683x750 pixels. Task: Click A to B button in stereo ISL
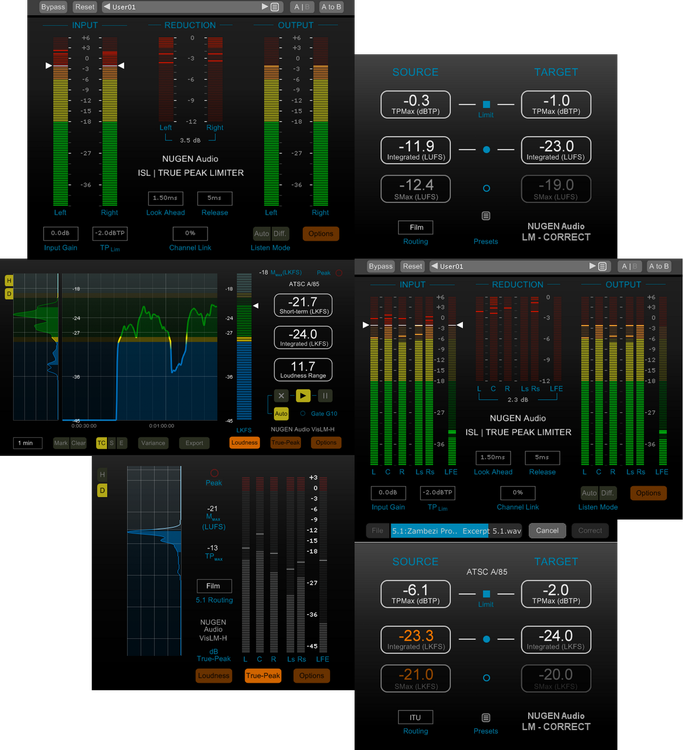(x=331, y=7)
